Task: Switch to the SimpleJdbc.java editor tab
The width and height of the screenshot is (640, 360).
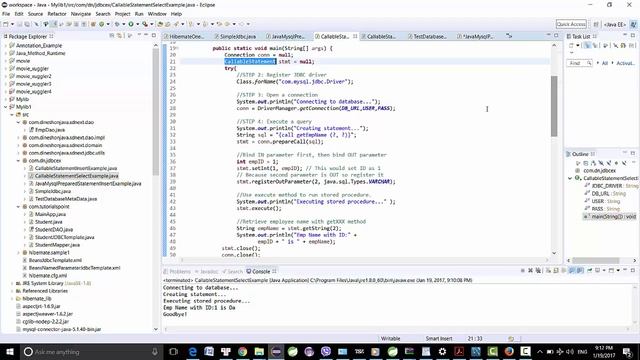Action: (x=236, y=36)
